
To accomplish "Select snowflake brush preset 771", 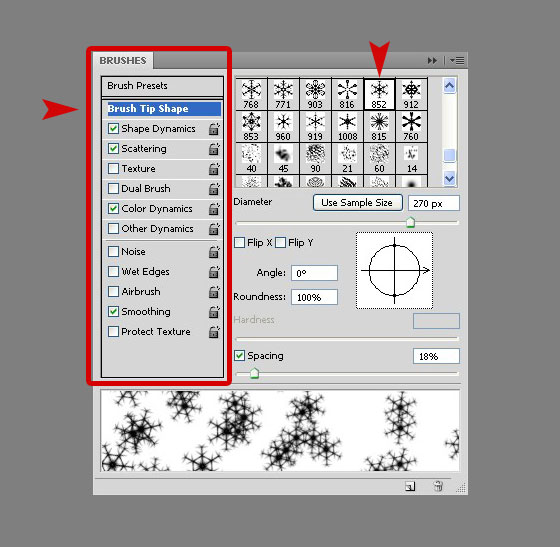I will pyautogui.click(x=283, y=94).
